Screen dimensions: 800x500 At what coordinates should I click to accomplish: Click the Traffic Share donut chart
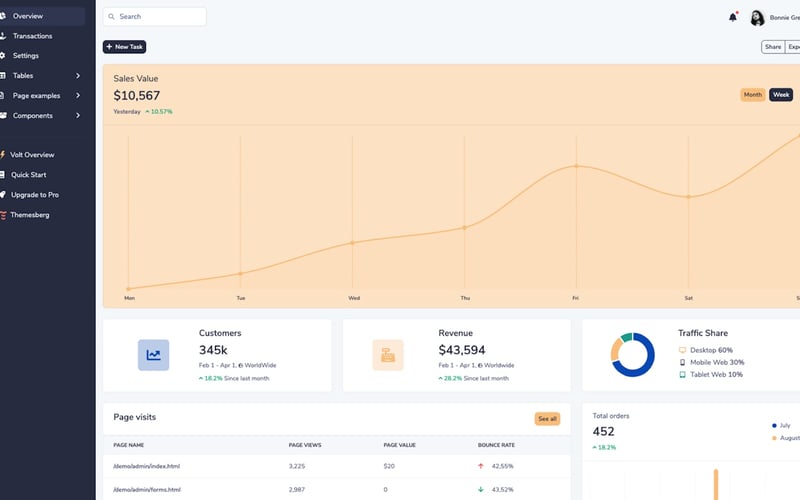[x=633, y=355]
